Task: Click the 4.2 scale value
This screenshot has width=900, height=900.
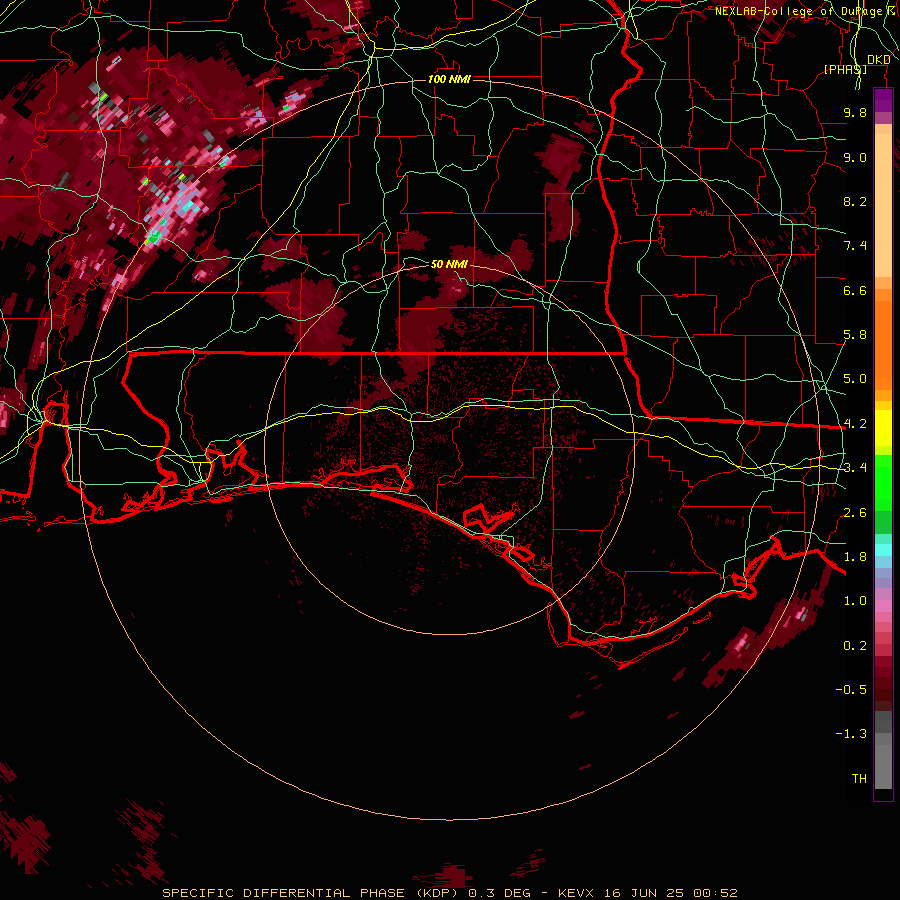Action: coord(855,424)
